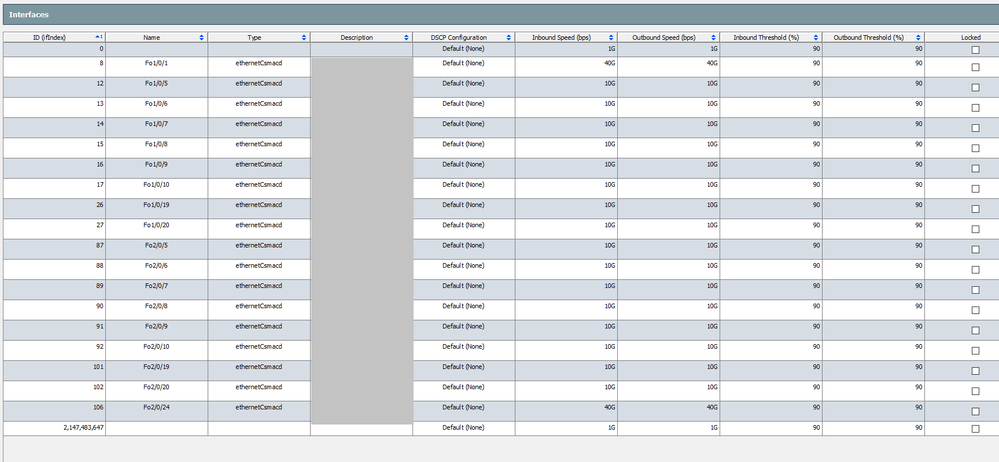Select the Fo1/0/1 name cell

157,67
